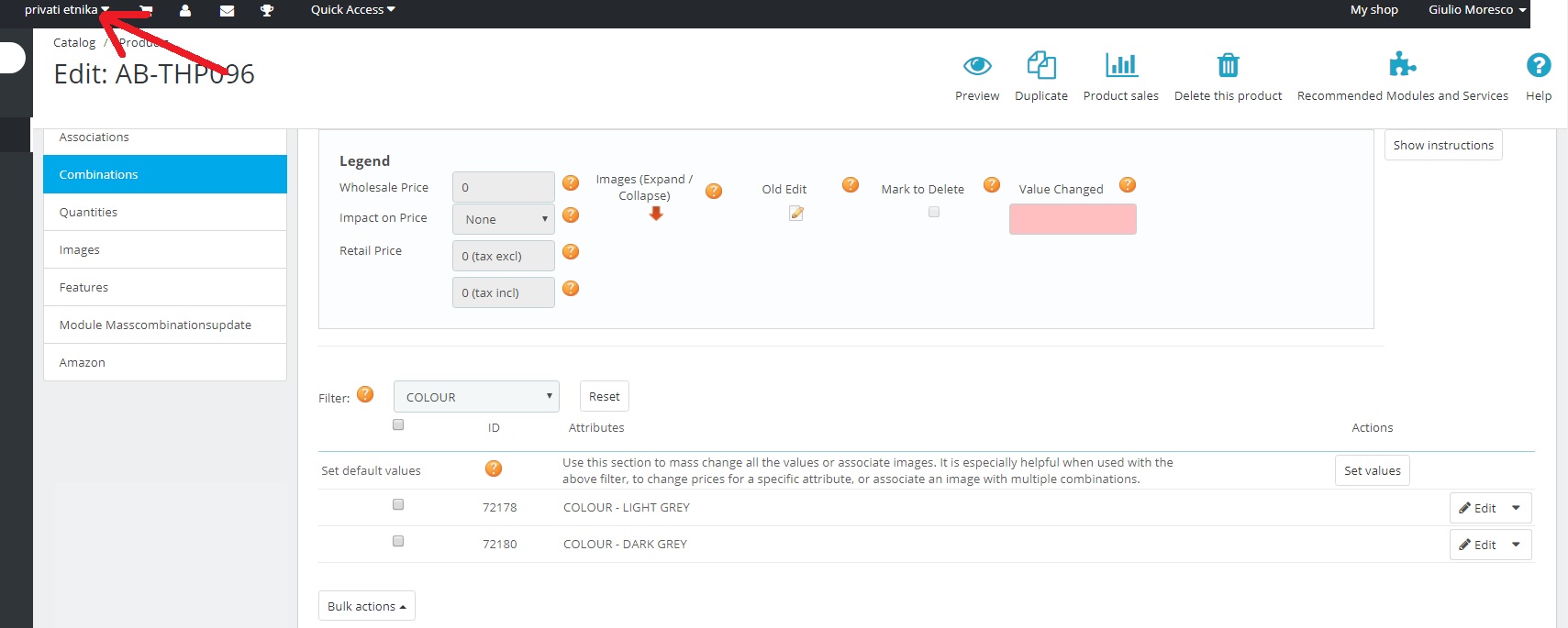Click the COLOUR - LIGHT GREY attribute text
Screen dimensions: 1568x628
click(x=627, y=508)
